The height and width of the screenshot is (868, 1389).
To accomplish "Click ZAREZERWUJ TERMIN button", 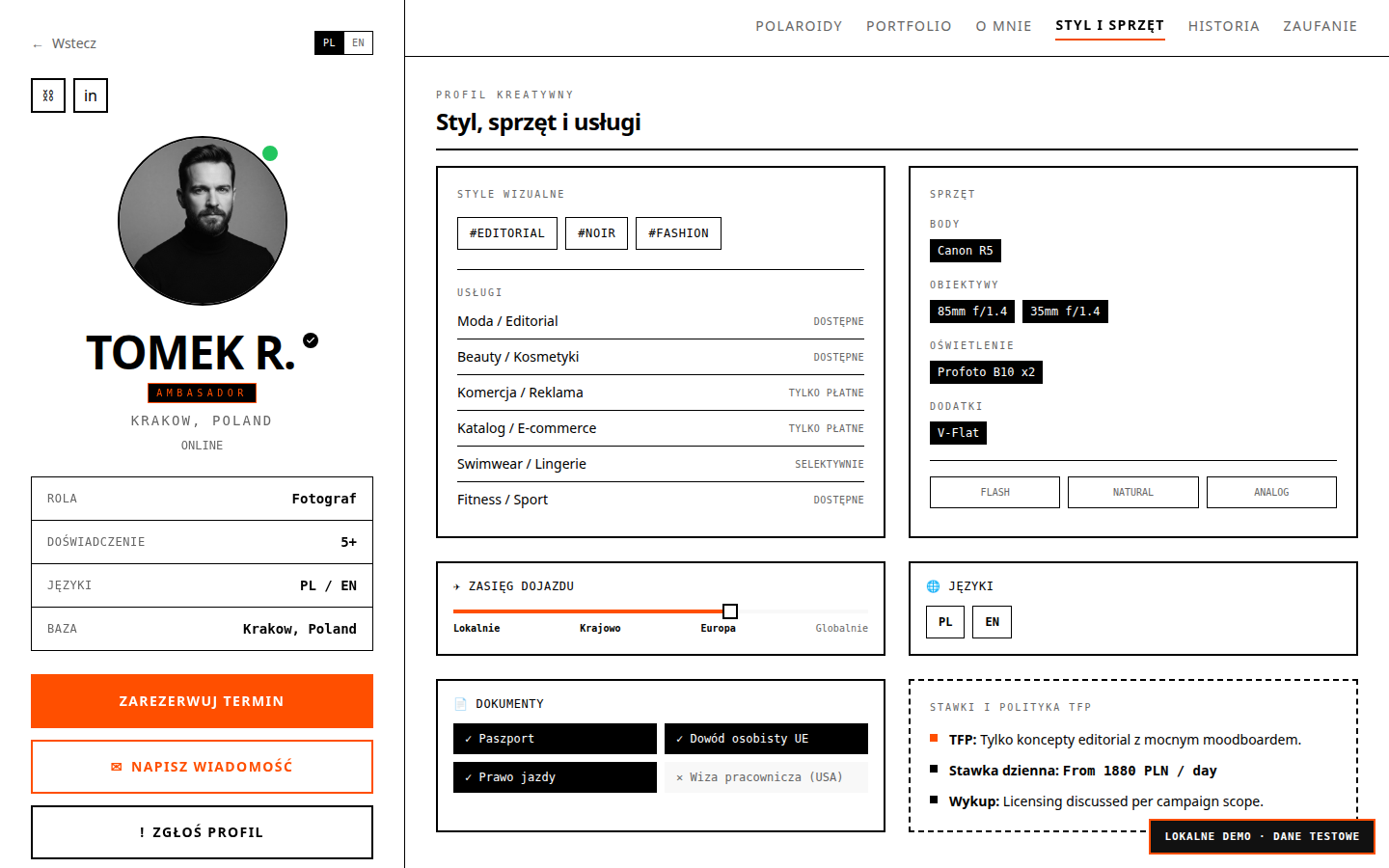I will 202,701.
